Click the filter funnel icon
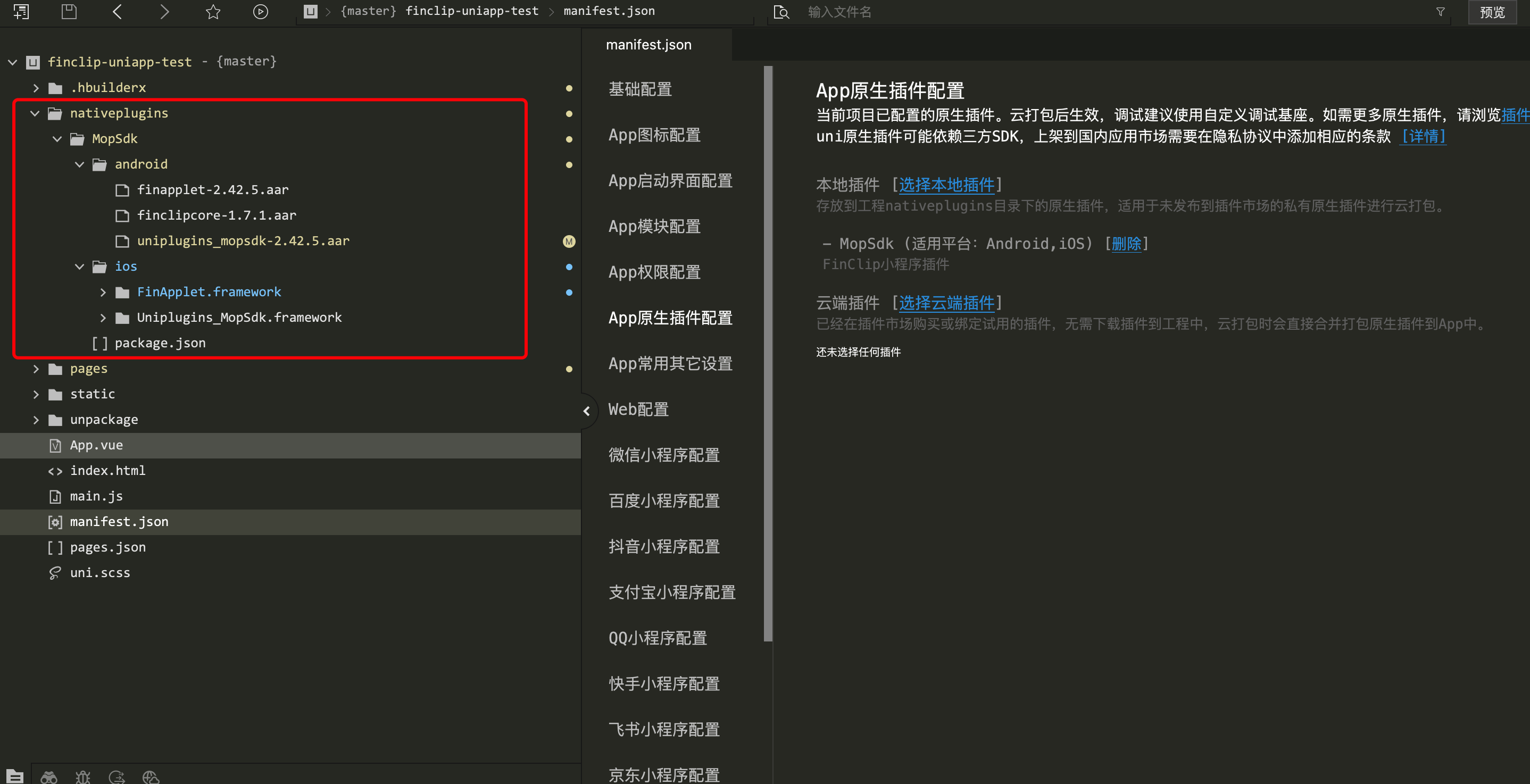 point(1440,12)
